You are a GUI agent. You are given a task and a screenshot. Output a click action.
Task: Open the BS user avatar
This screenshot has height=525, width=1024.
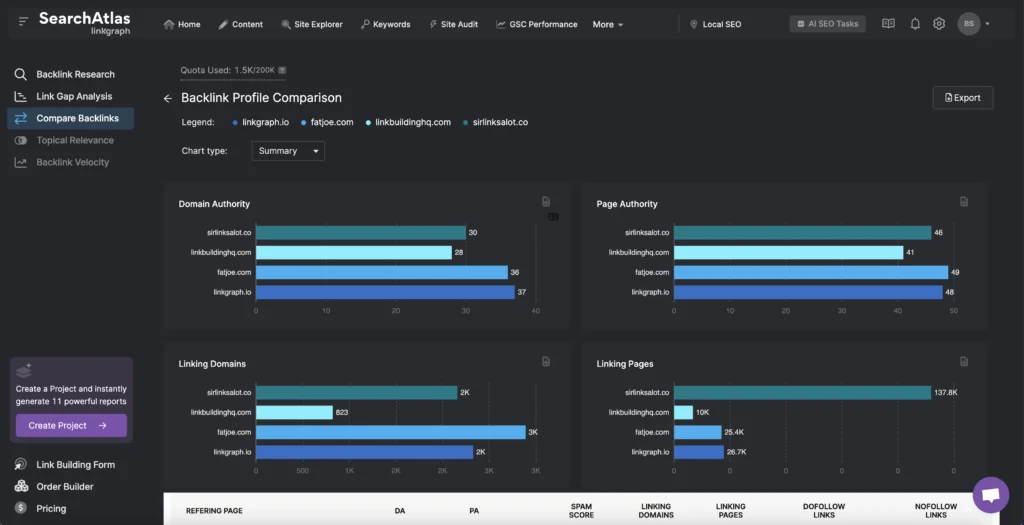point(968,24)
